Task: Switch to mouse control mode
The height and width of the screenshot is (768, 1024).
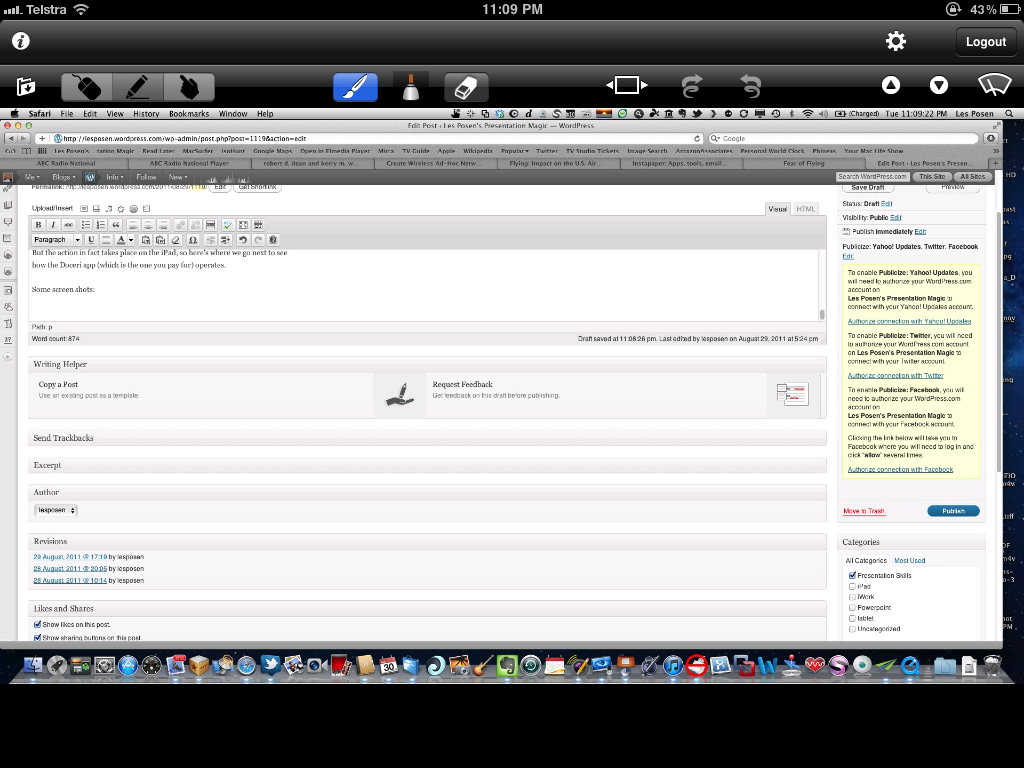Action: pyautogui.click(x=87, y=87)
